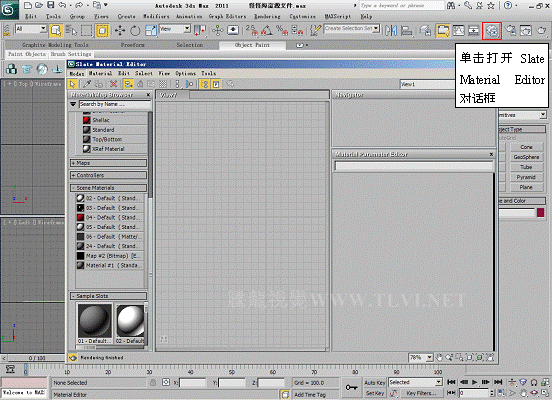Screen dimensions: 552x400
Task: Toggle the selection lock icon in status bar
Action: click(x=153, y=382)
